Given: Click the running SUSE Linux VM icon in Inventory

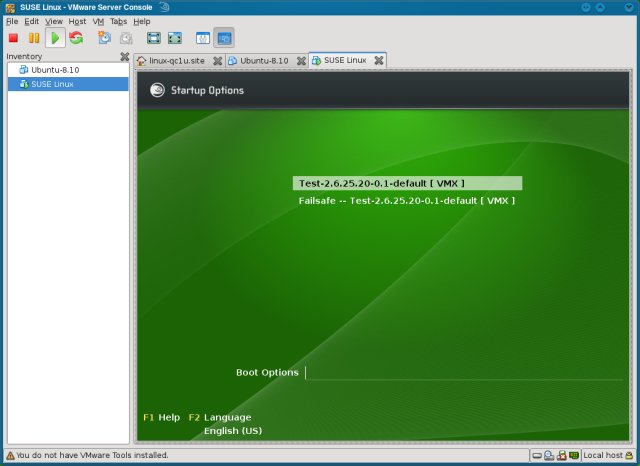Looking at the screenshot, I should tap(24, 84).
